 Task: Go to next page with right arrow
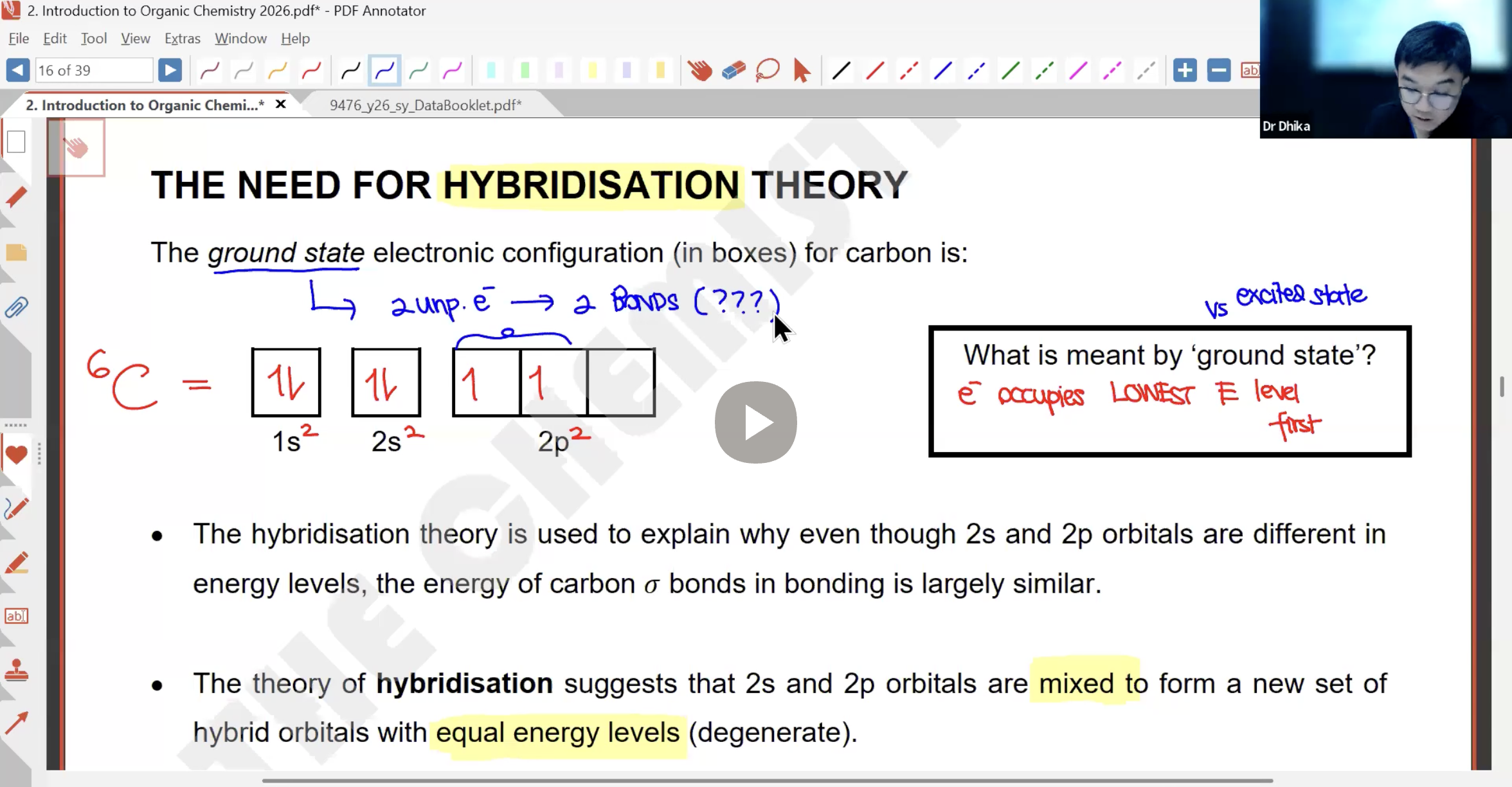[170, 70]
